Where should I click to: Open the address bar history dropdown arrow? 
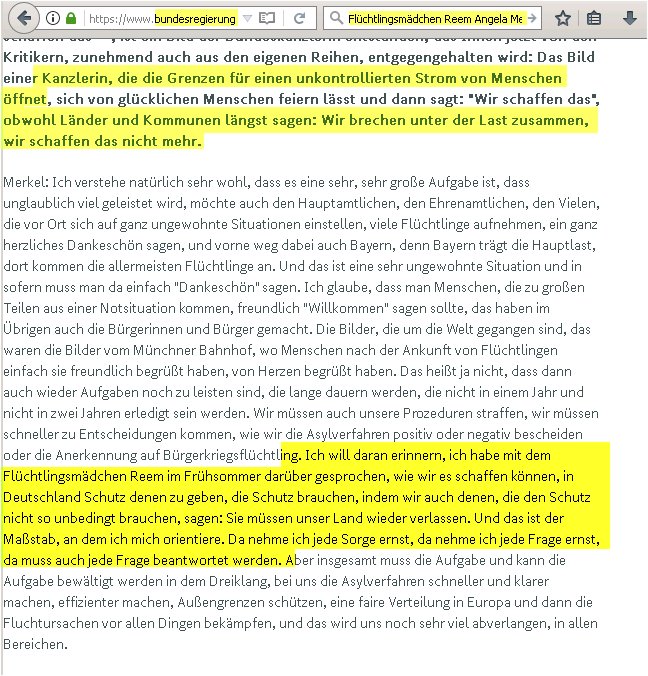(247, 19)
